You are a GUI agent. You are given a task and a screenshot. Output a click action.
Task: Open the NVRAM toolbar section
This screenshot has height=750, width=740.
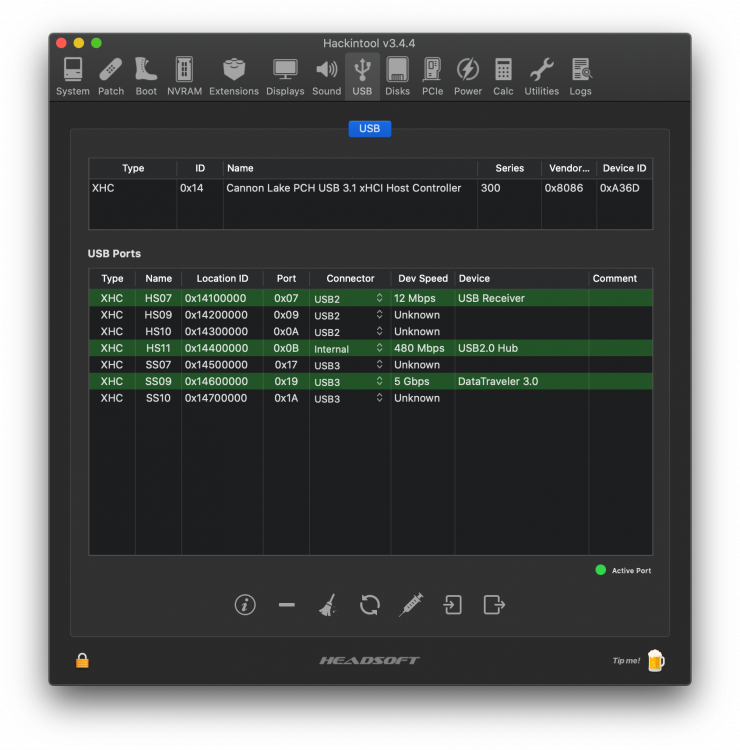click(184, 77)
